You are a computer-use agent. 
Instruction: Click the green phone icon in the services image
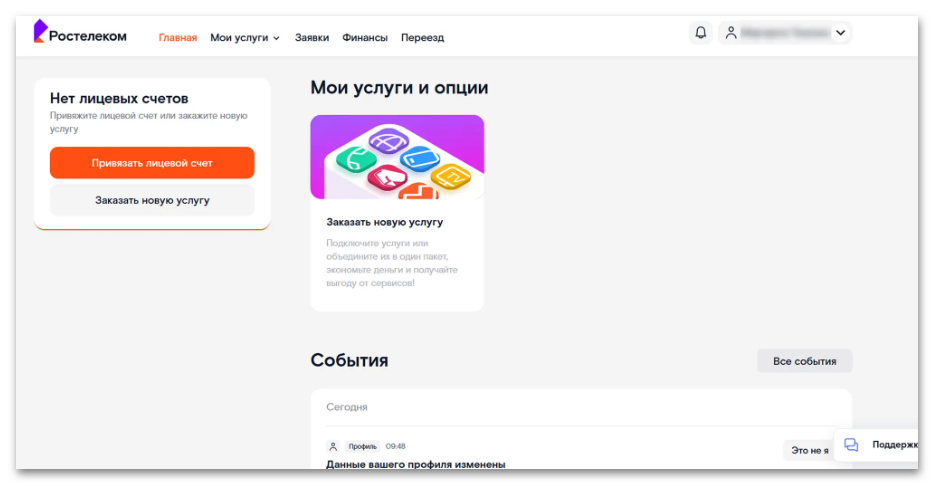click(x=356, y=159)
